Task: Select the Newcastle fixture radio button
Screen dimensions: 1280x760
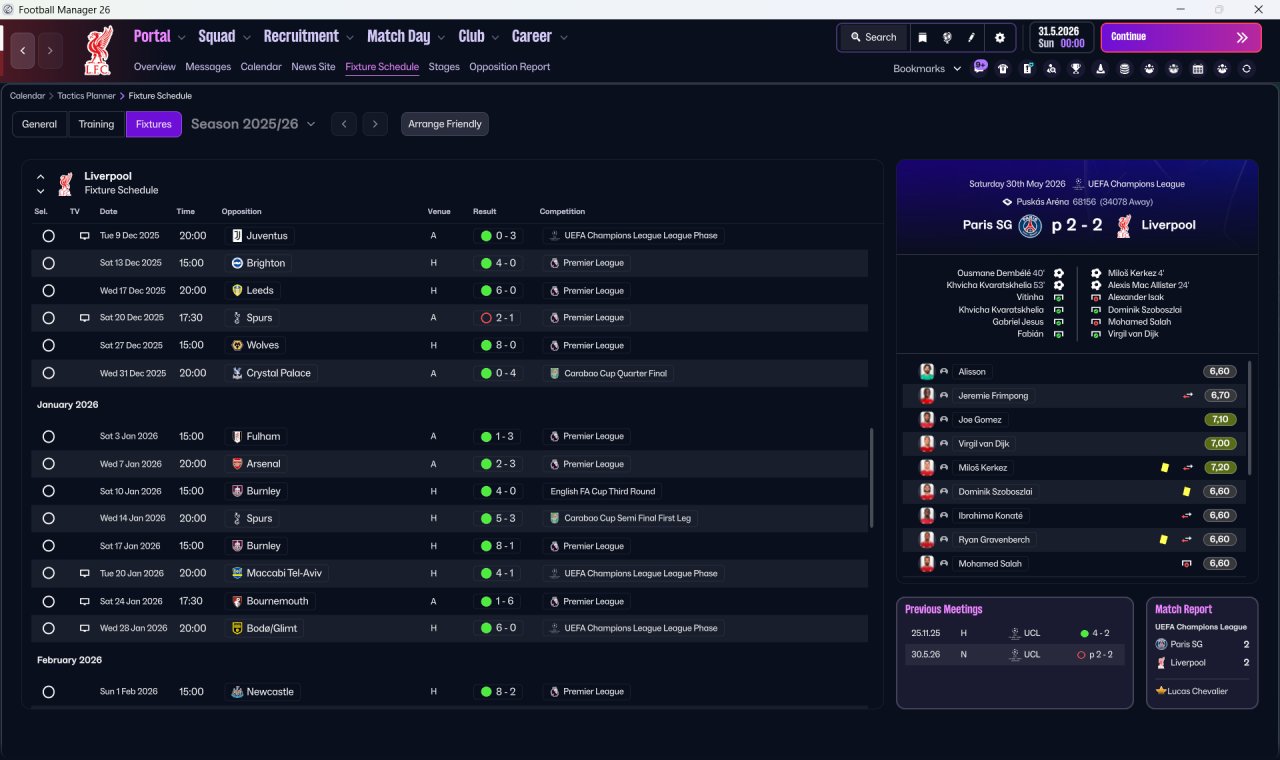Action: point(48,692)
